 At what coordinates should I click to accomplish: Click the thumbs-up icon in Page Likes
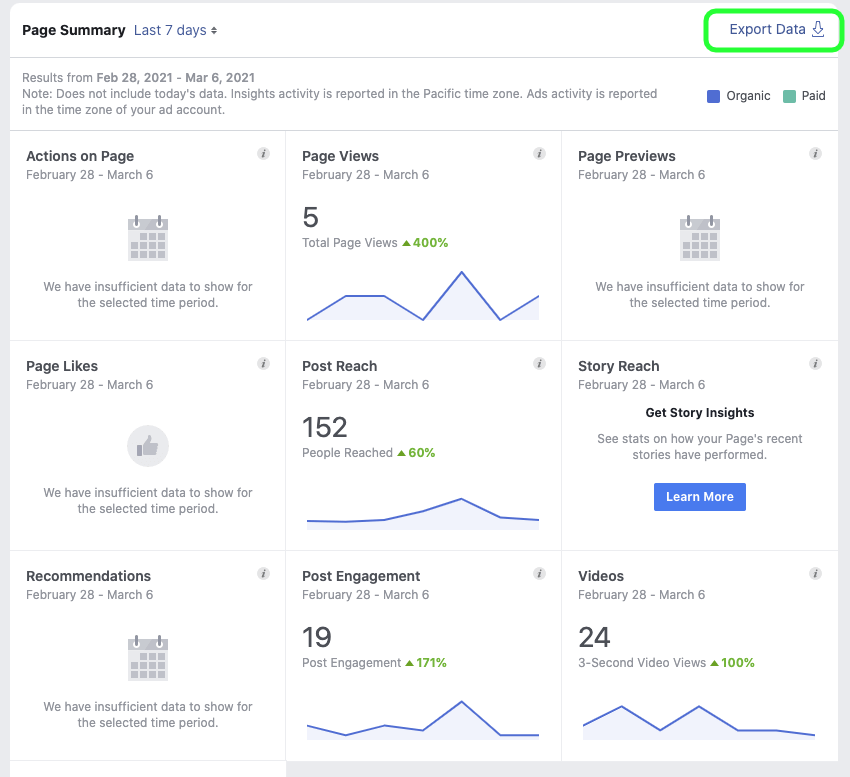(x=148, y=447)
